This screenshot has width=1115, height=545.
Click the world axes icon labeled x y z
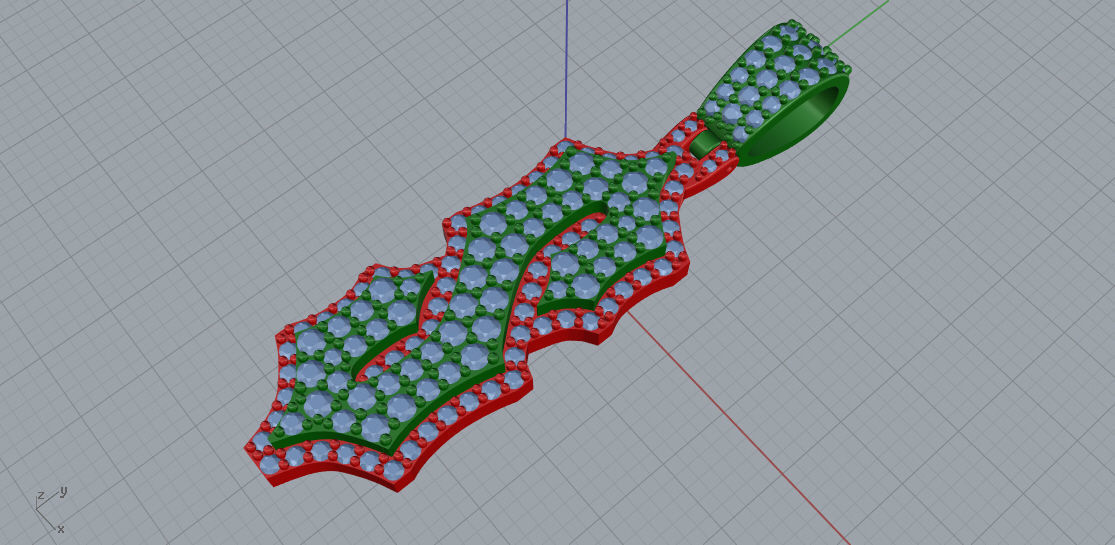pos(50,509)
